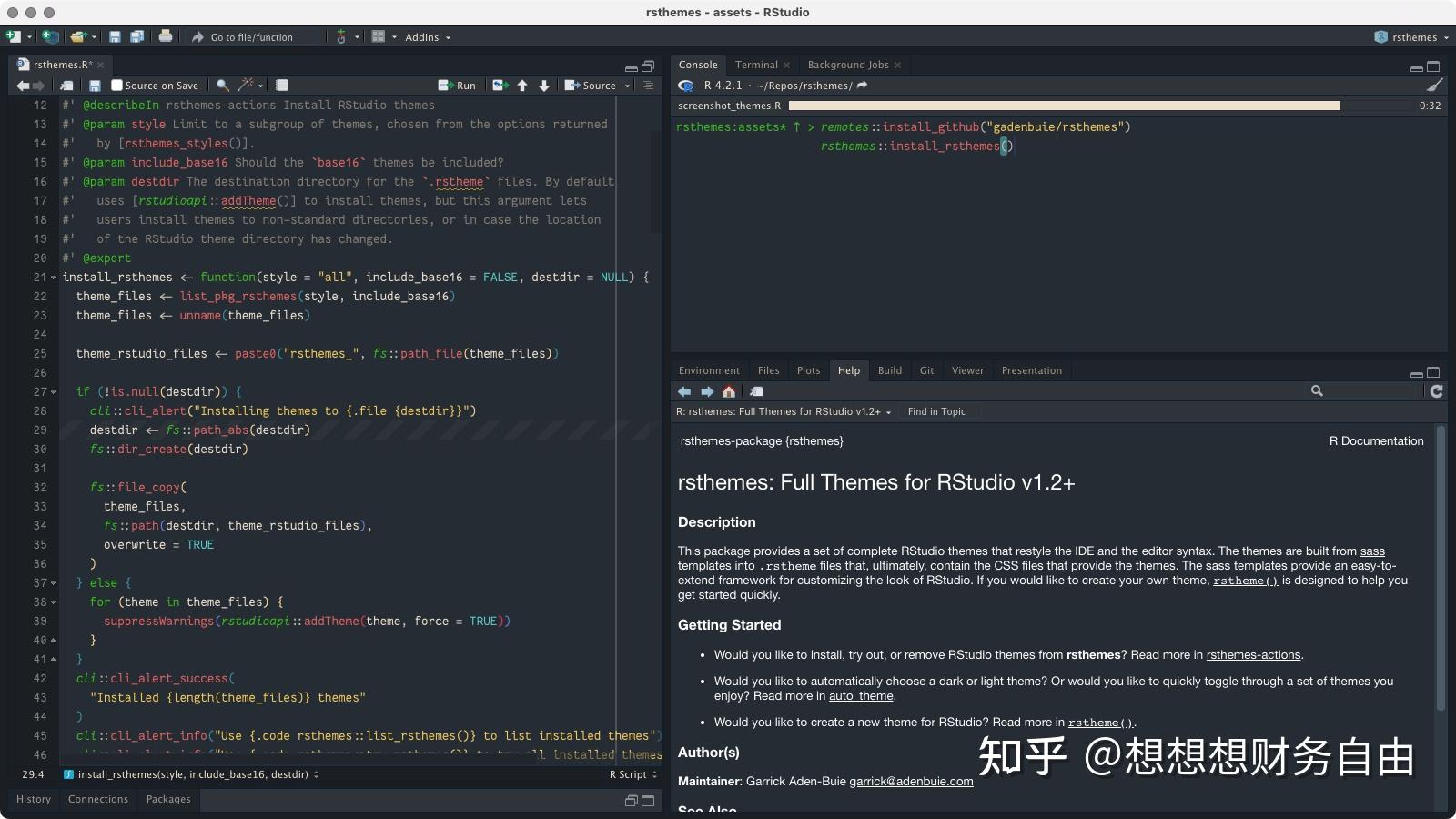
Task: Run the current line with Run button
Action: pos(457,86)
